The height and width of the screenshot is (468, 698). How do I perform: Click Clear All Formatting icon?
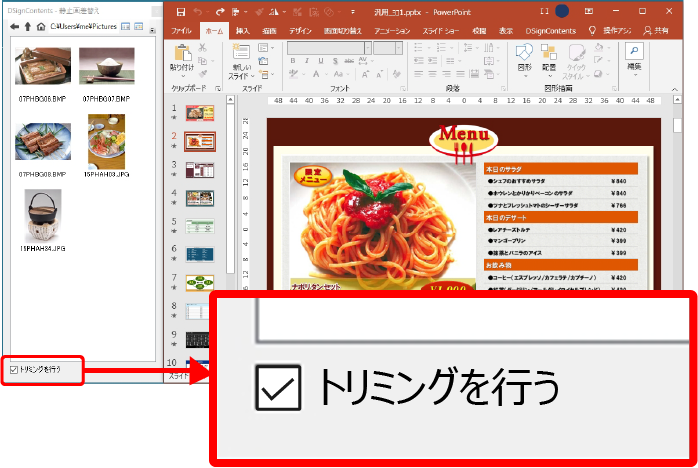396,74
